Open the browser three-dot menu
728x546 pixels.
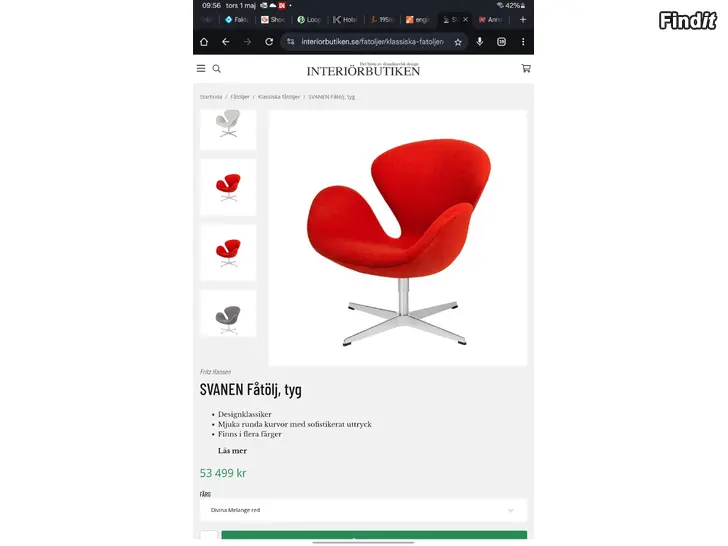(x=523, y=42)
